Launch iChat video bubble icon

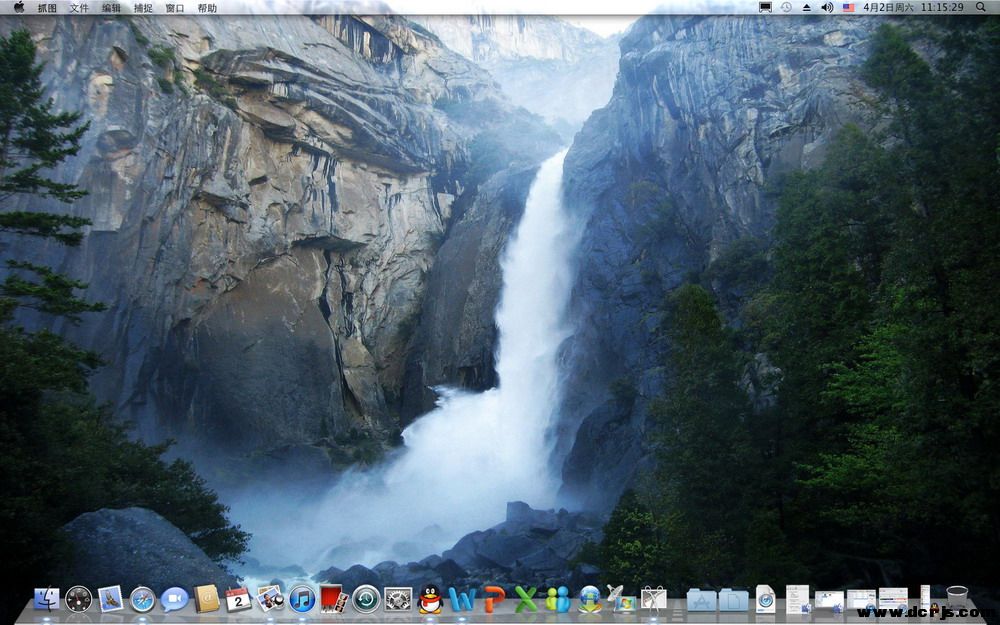click(x=174, y=599)
